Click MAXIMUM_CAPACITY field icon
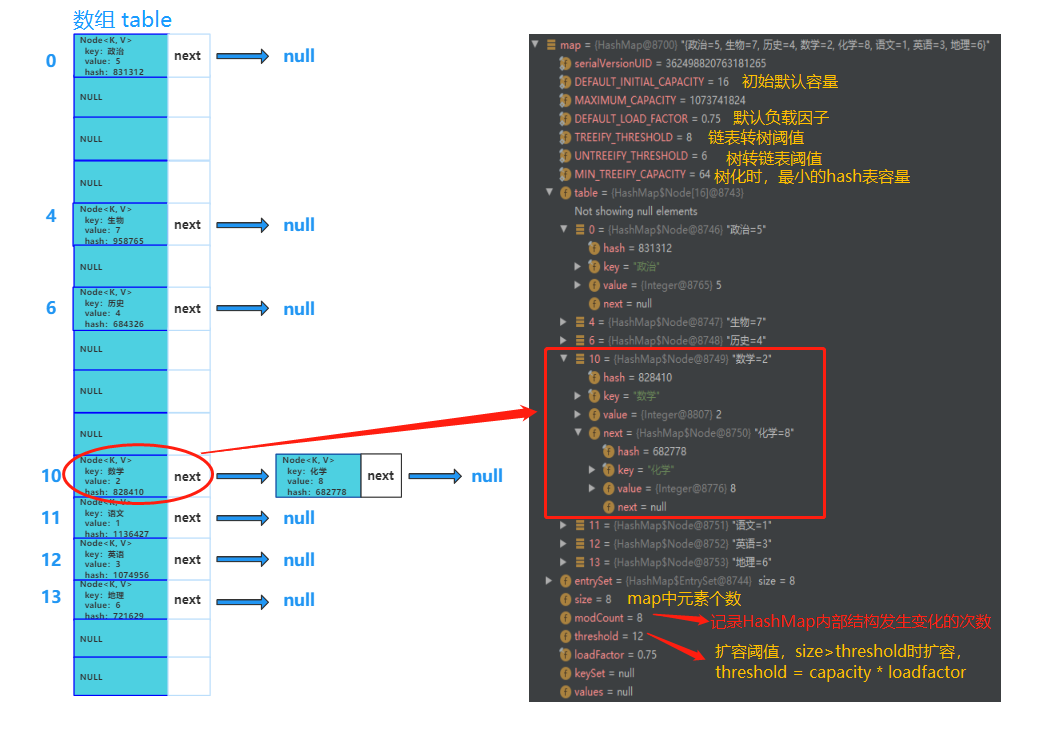Image resolution: width=1063 pixels, height=734 pixels. [x=565, y=100]
